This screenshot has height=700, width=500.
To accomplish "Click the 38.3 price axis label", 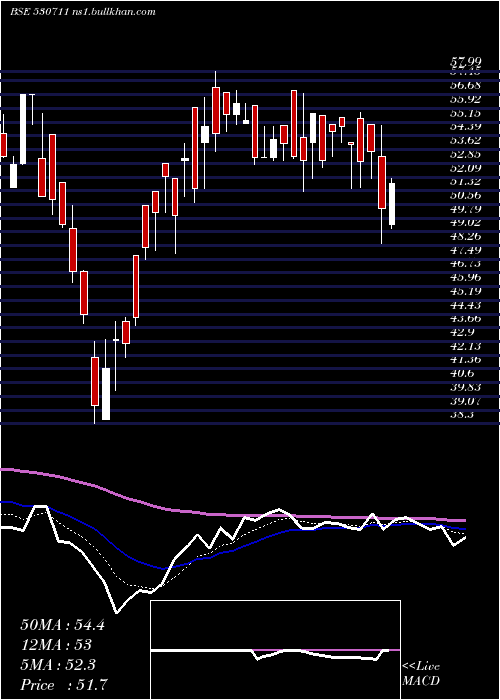I will 462,415.
